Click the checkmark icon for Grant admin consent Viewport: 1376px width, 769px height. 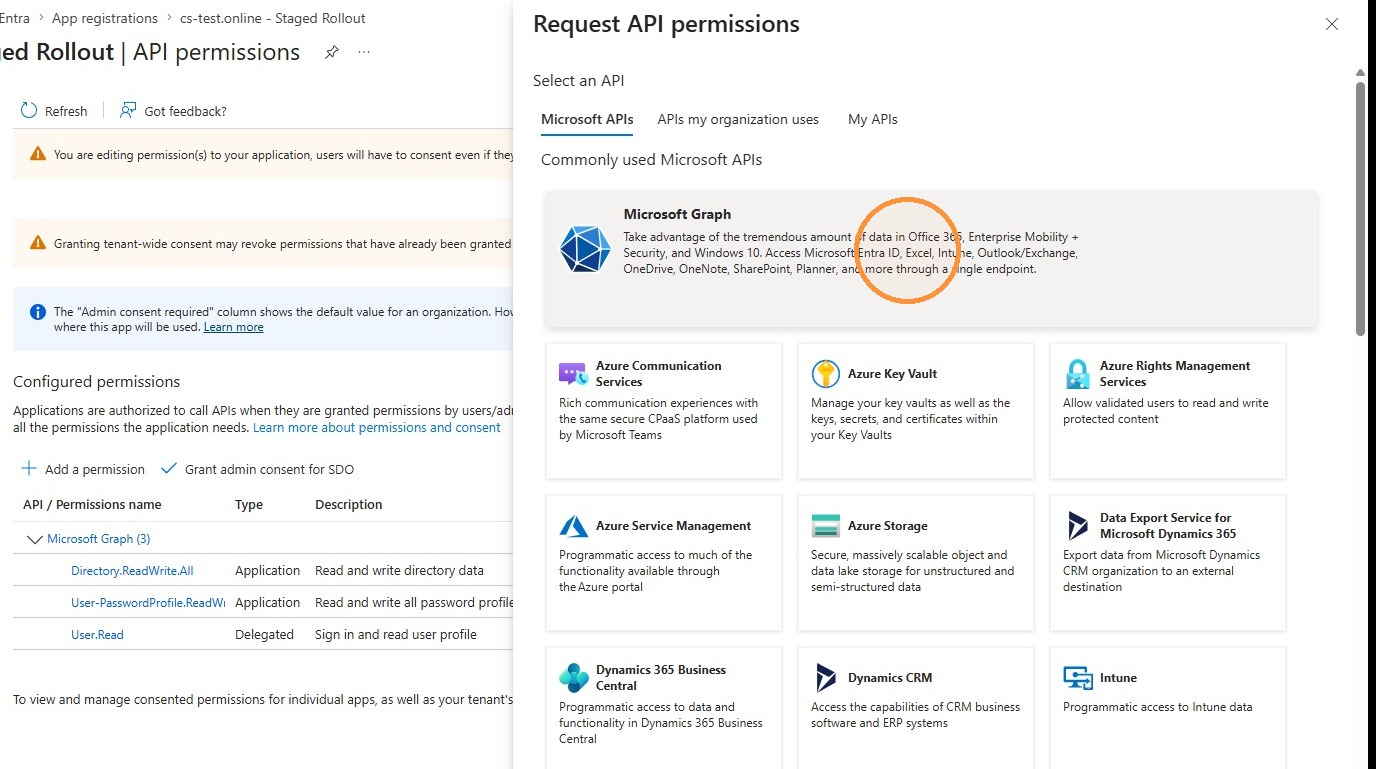169,469
